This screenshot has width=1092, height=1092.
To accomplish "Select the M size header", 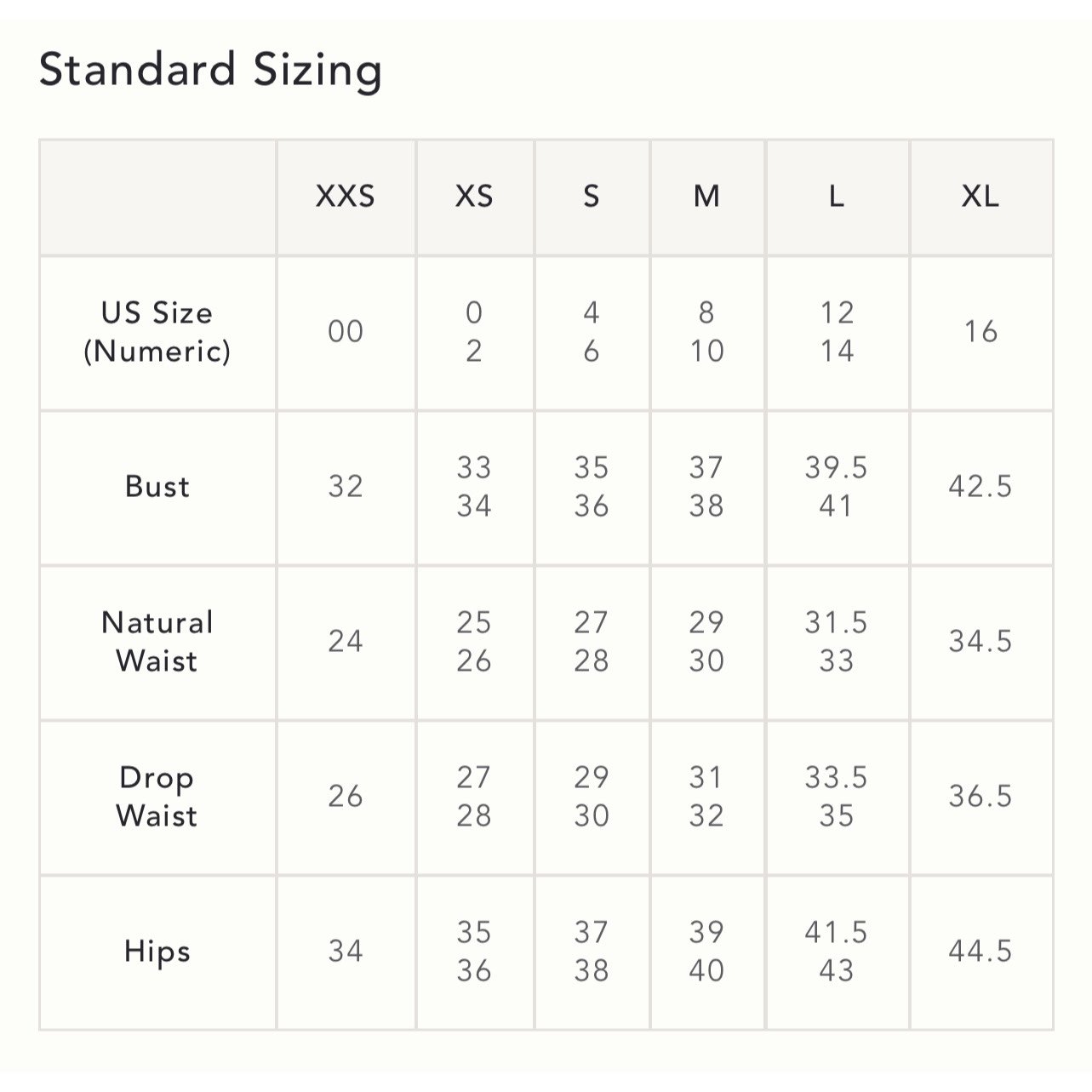I will [706, 197].
